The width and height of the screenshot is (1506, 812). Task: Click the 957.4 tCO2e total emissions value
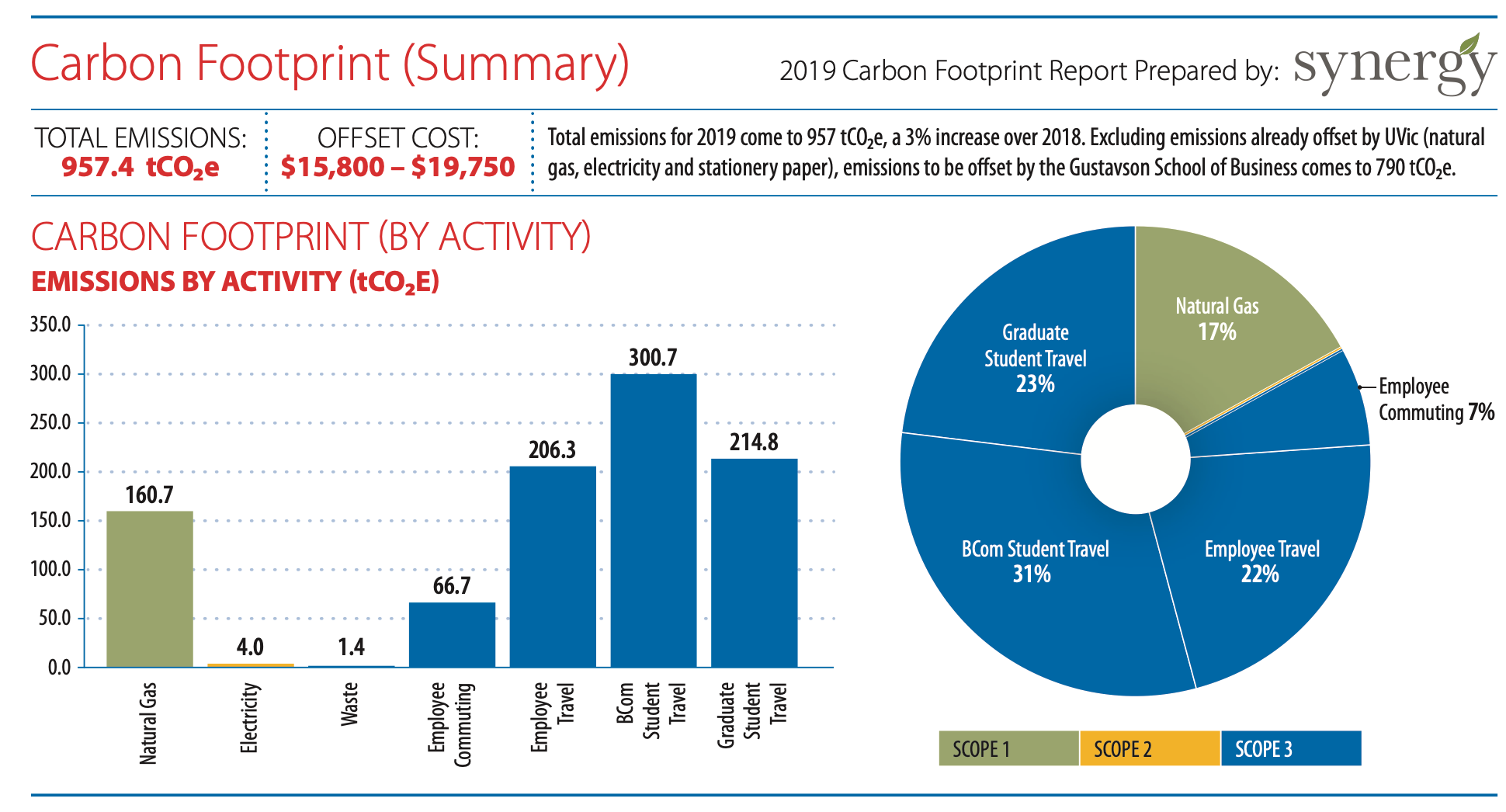pyautogui.click(x=140, y=166)
